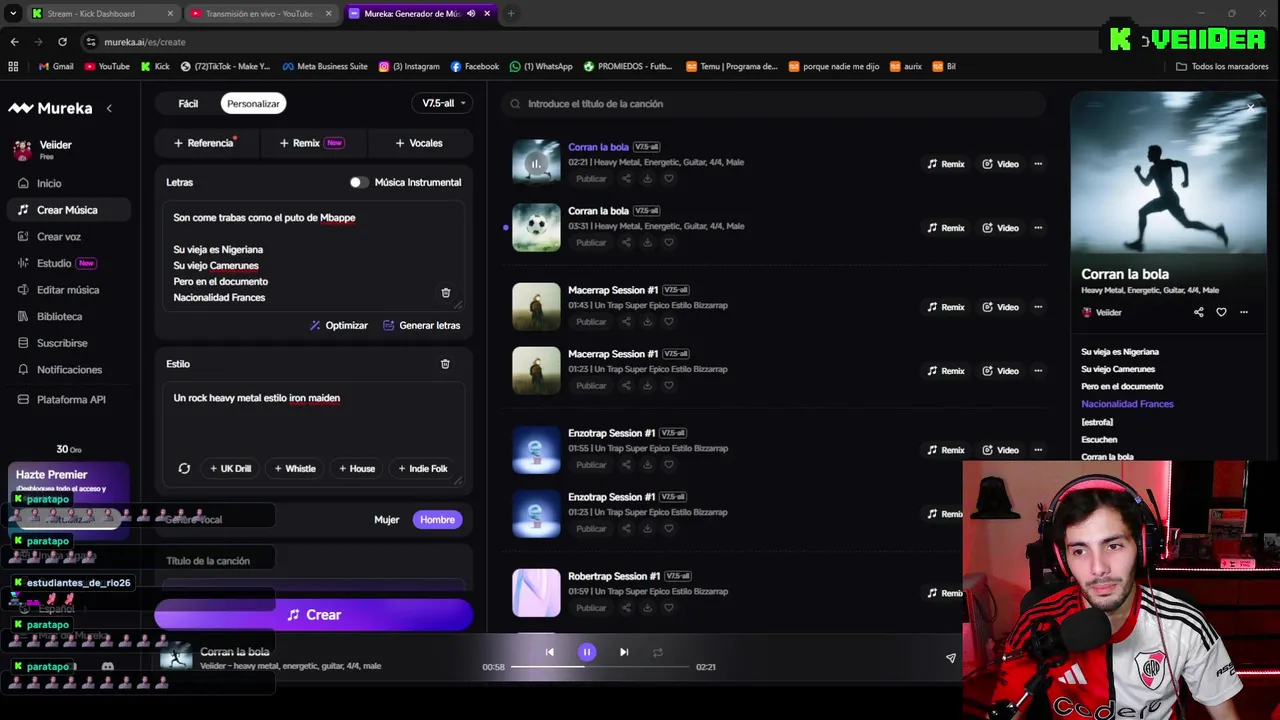Focus the song title search field
This screenshot has height=720, width=1280.
[x=774, y=104]
